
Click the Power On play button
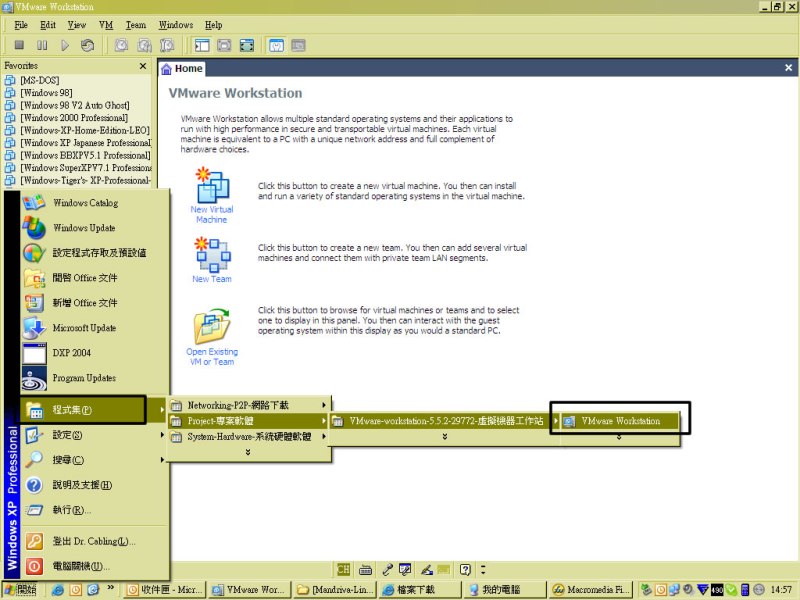(x=65, y=45)
